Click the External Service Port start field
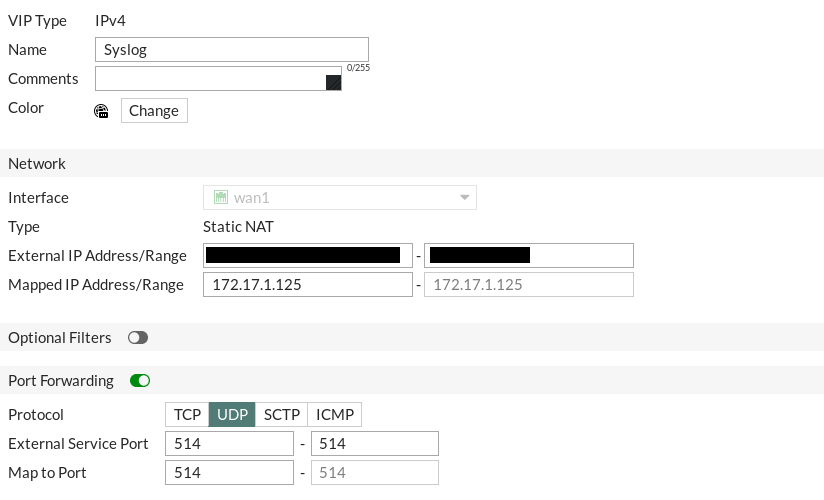 230,444
